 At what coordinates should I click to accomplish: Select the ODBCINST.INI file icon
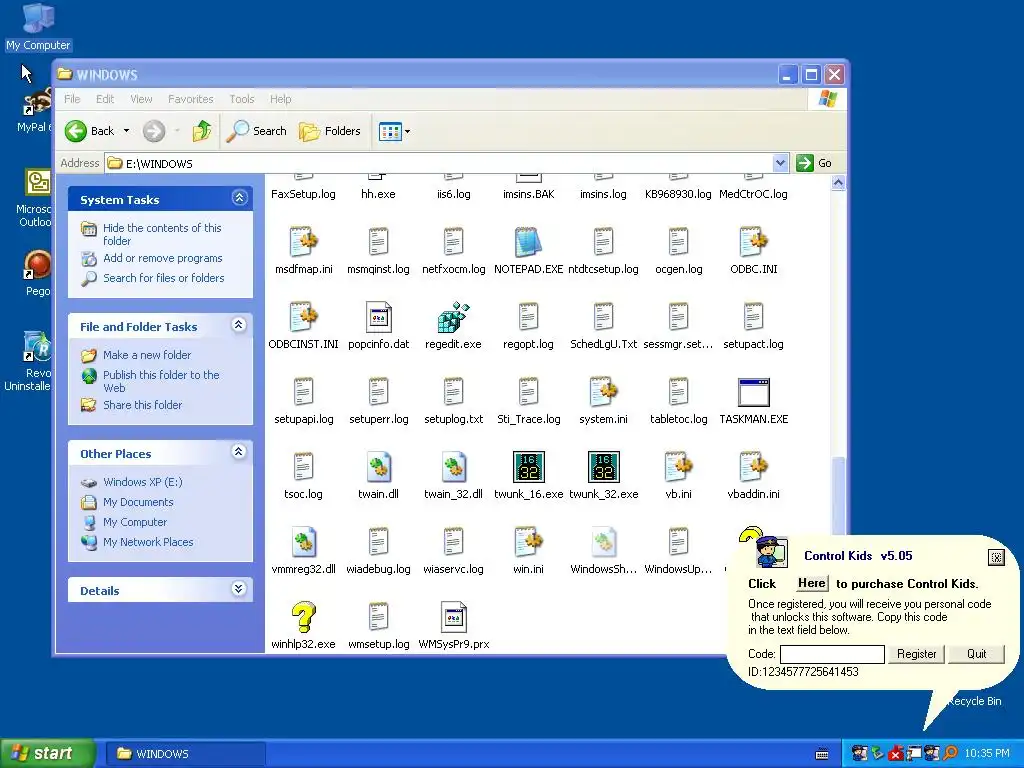[303, 317]
